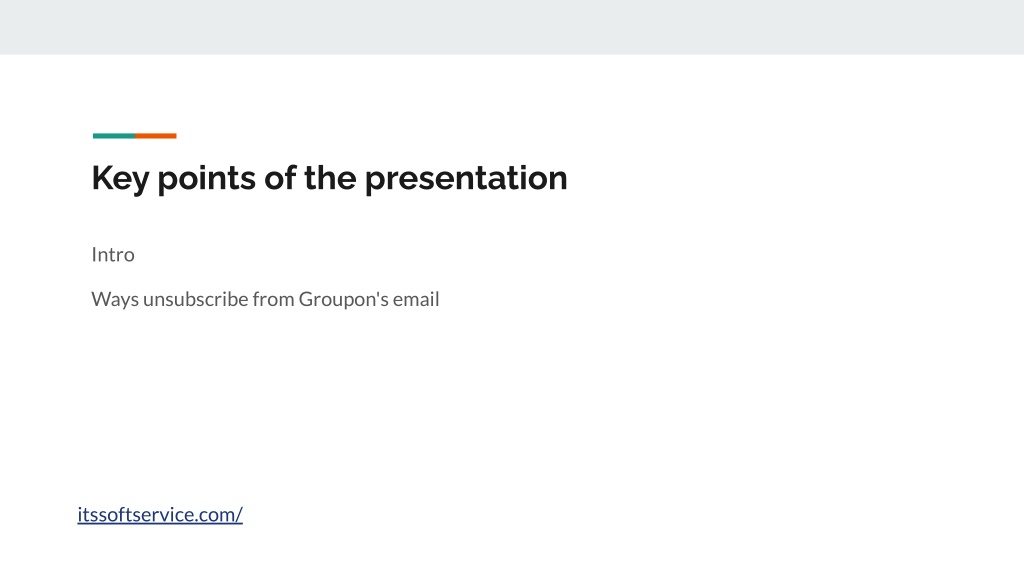Select the slide title heading text

point(329,178)
